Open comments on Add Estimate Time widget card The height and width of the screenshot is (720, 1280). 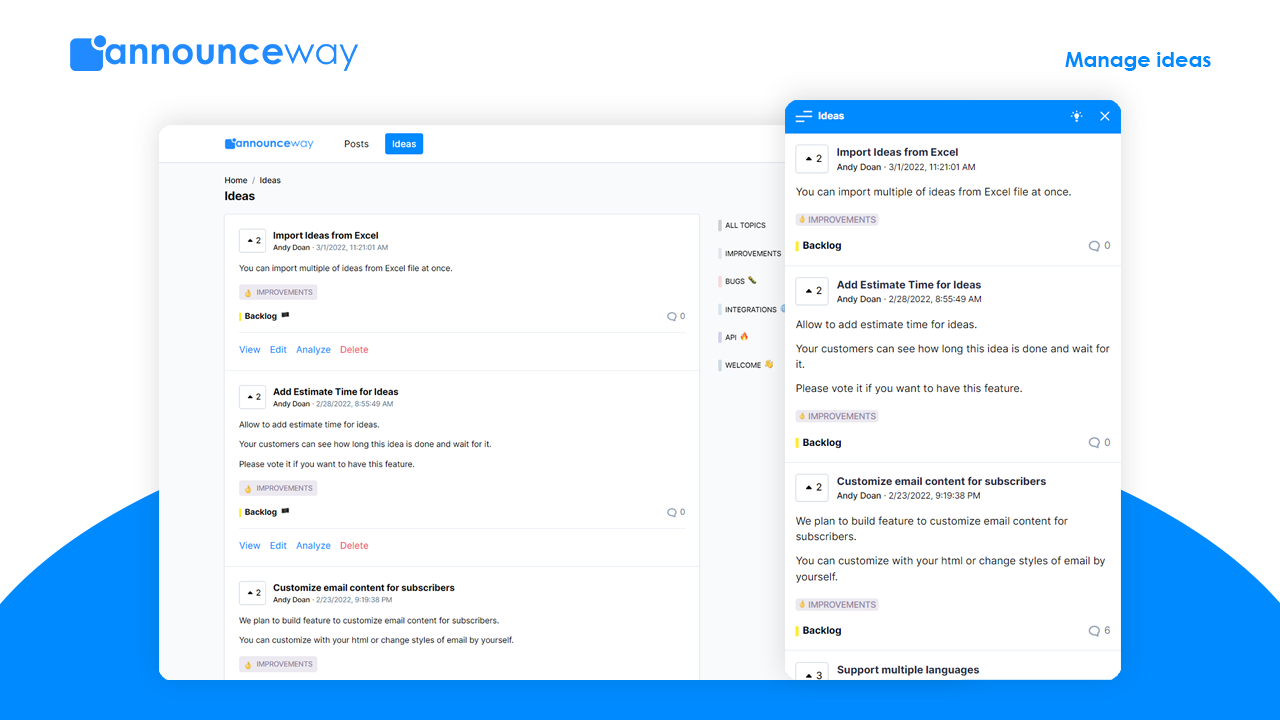tap(1099, 442)
